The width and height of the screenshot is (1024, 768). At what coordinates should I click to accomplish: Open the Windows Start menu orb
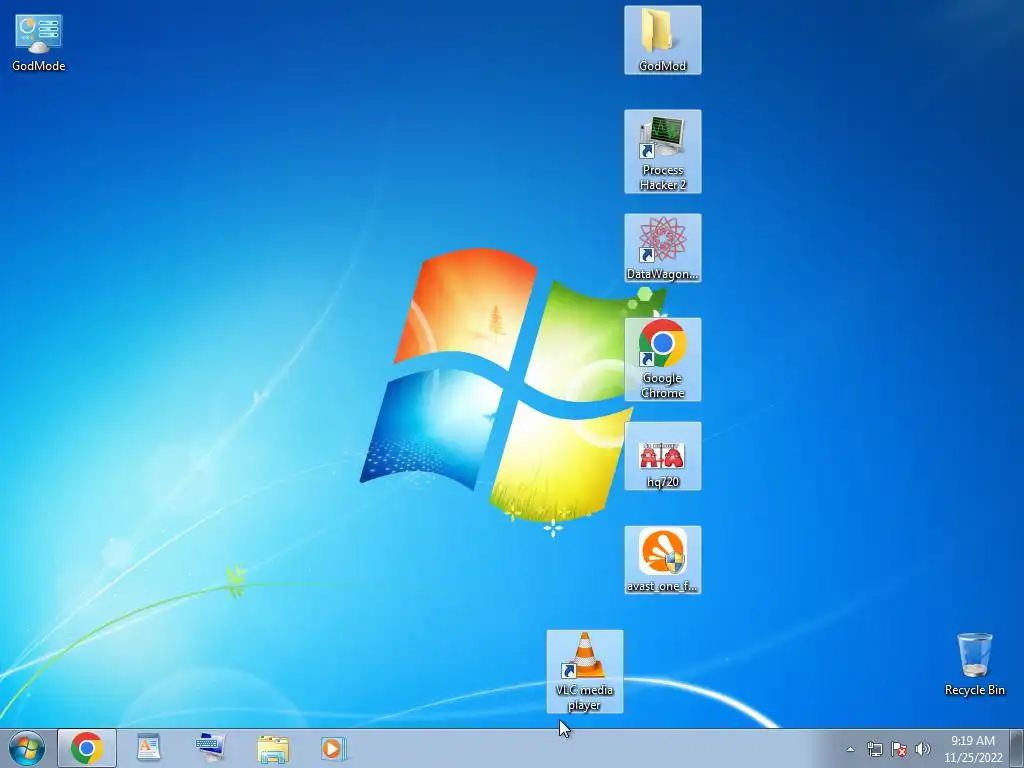point(27,748)
